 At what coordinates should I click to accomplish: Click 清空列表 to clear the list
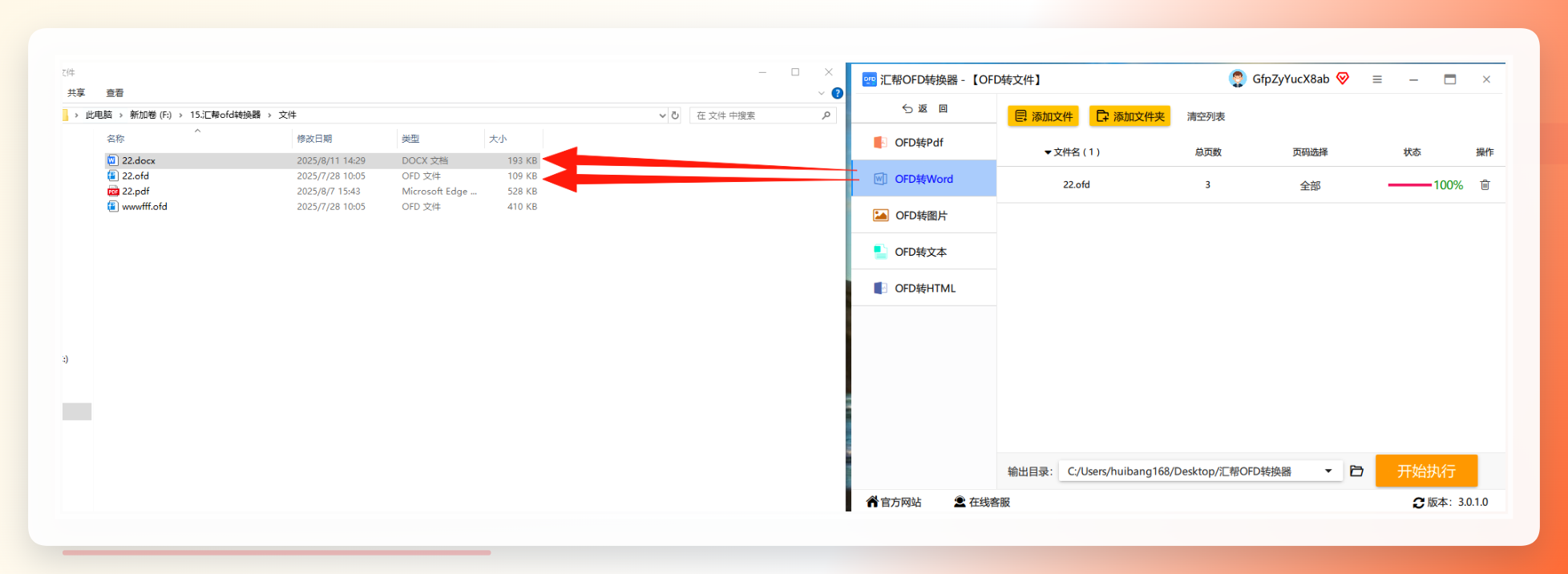pyautogui.click(x=1206, y=116)
